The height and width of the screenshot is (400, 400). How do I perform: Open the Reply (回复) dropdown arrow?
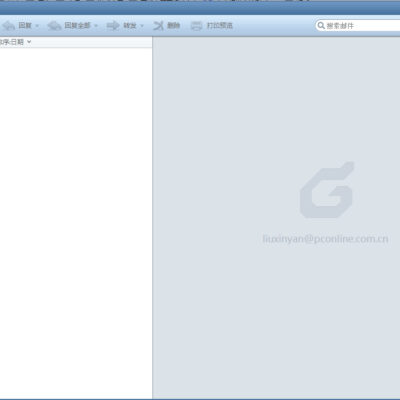(37, 26)
